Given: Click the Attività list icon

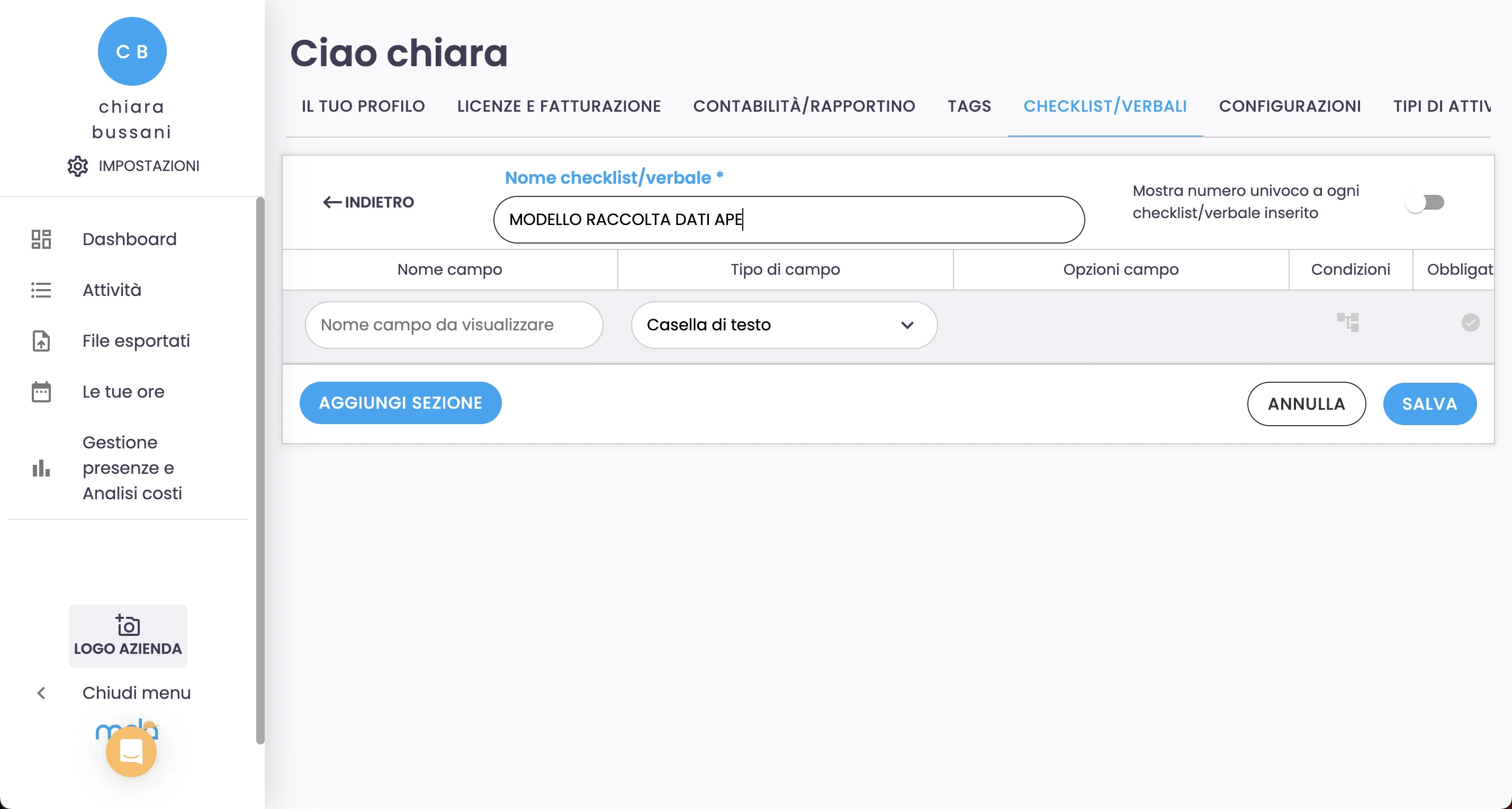Looking at the screenshot, I should pyautogui.click(x=41, y=290).
